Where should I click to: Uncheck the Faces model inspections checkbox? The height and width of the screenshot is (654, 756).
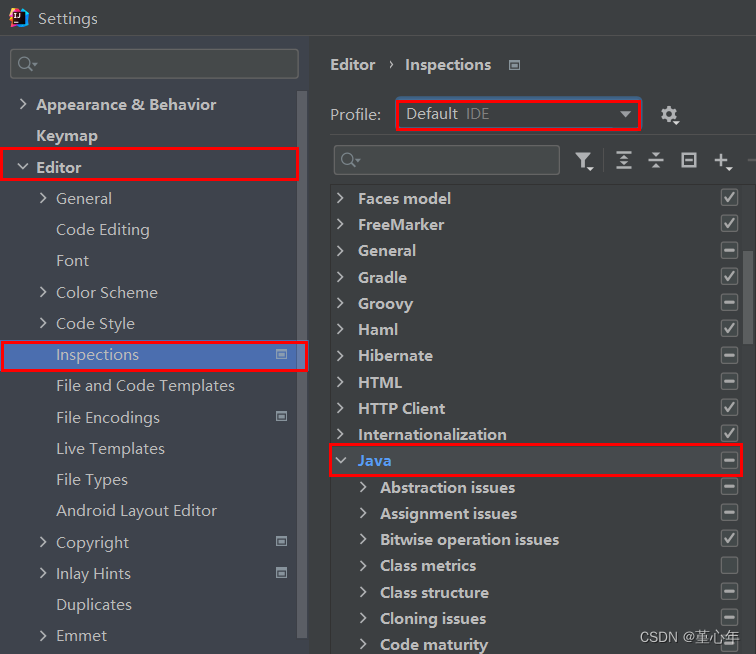[x=729, y=197]
